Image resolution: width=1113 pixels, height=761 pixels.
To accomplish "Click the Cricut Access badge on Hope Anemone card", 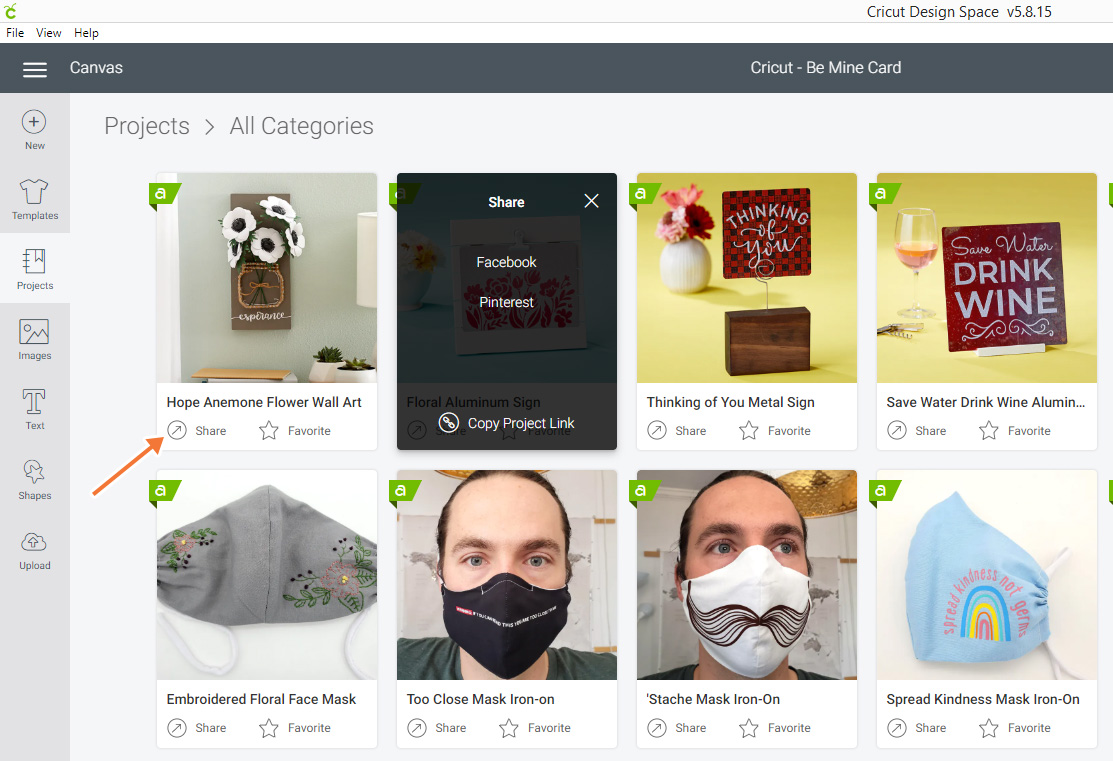I will coord(163,195).
